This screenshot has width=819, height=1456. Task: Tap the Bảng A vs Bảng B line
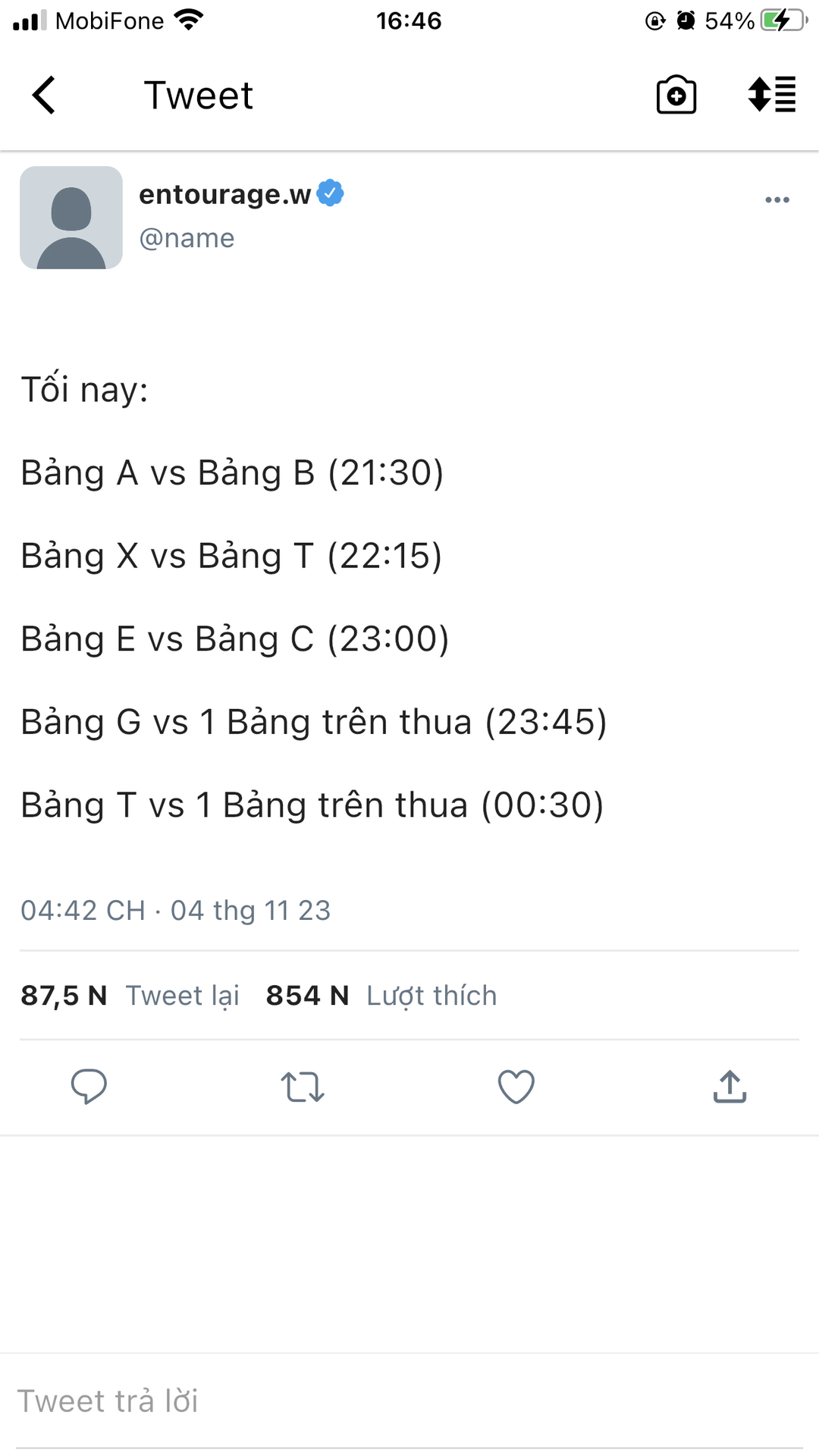tap(232, 473)
